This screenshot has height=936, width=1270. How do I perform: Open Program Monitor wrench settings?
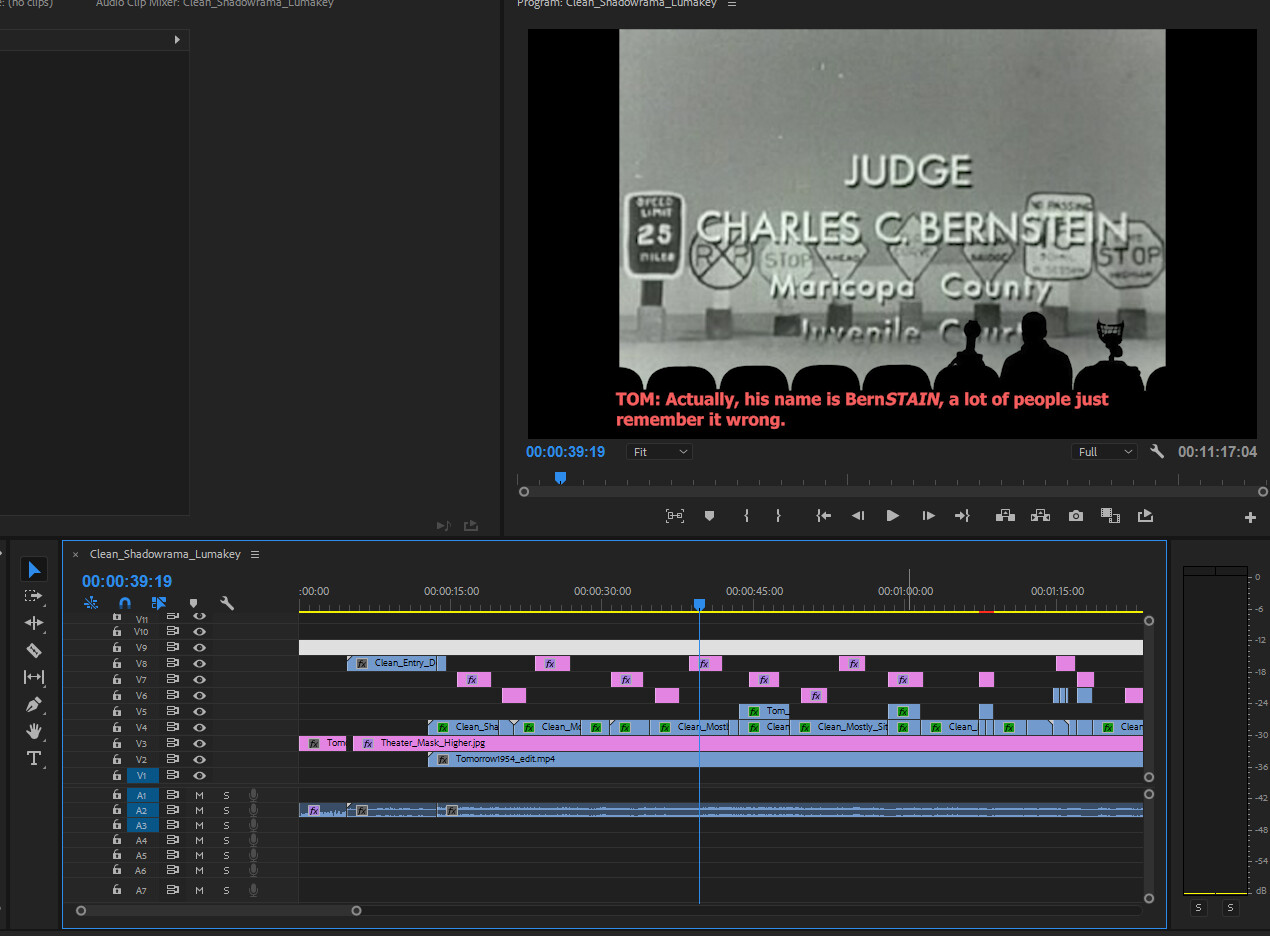coord(1157,452)
